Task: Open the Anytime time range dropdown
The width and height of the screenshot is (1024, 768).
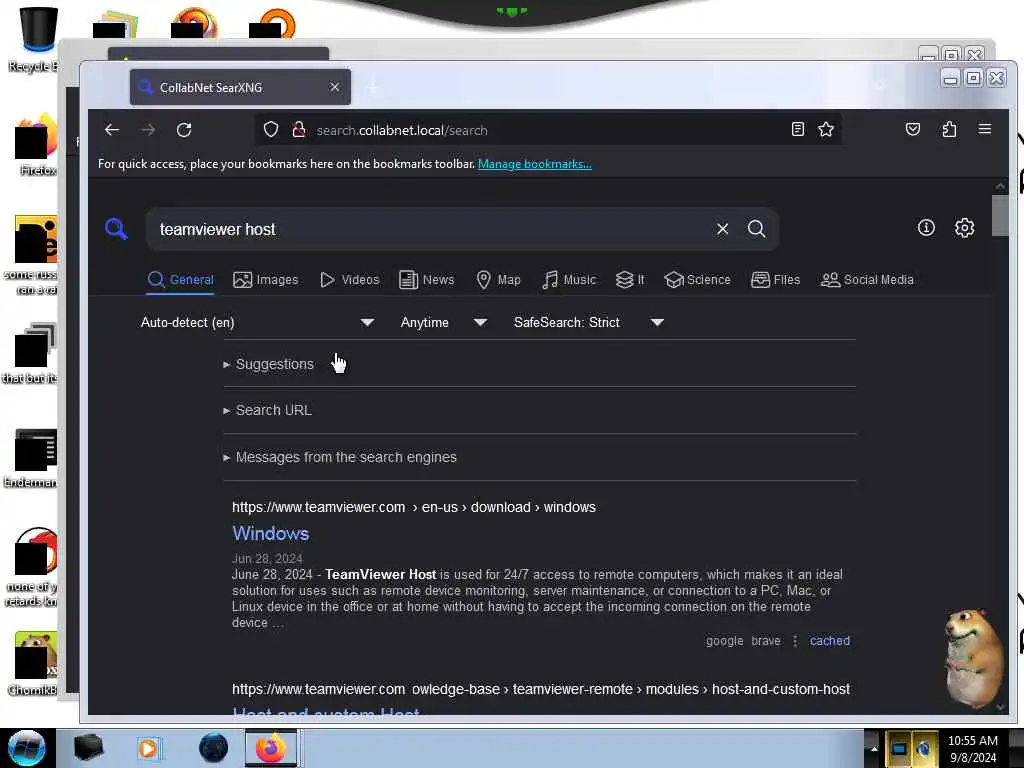Action: tap(443, 322)
